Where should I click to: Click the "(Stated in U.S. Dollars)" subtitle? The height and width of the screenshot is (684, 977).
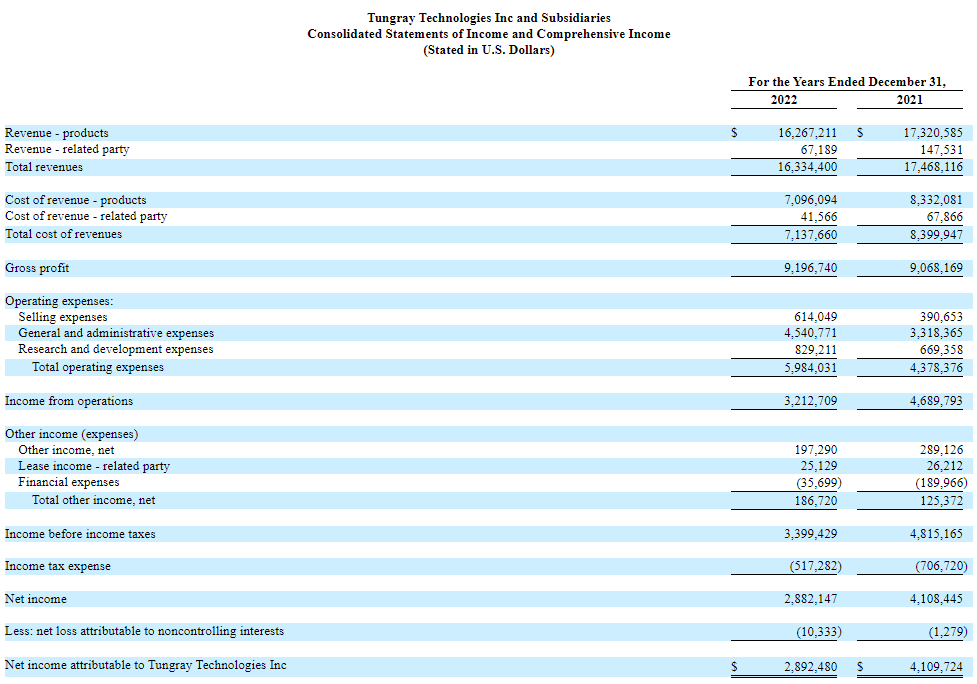pyautogui.click(x=488, y=50)
